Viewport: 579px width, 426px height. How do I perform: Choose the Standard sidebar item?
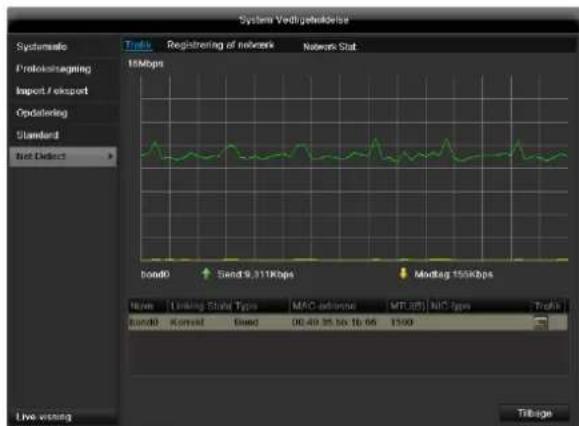(37, 135)
